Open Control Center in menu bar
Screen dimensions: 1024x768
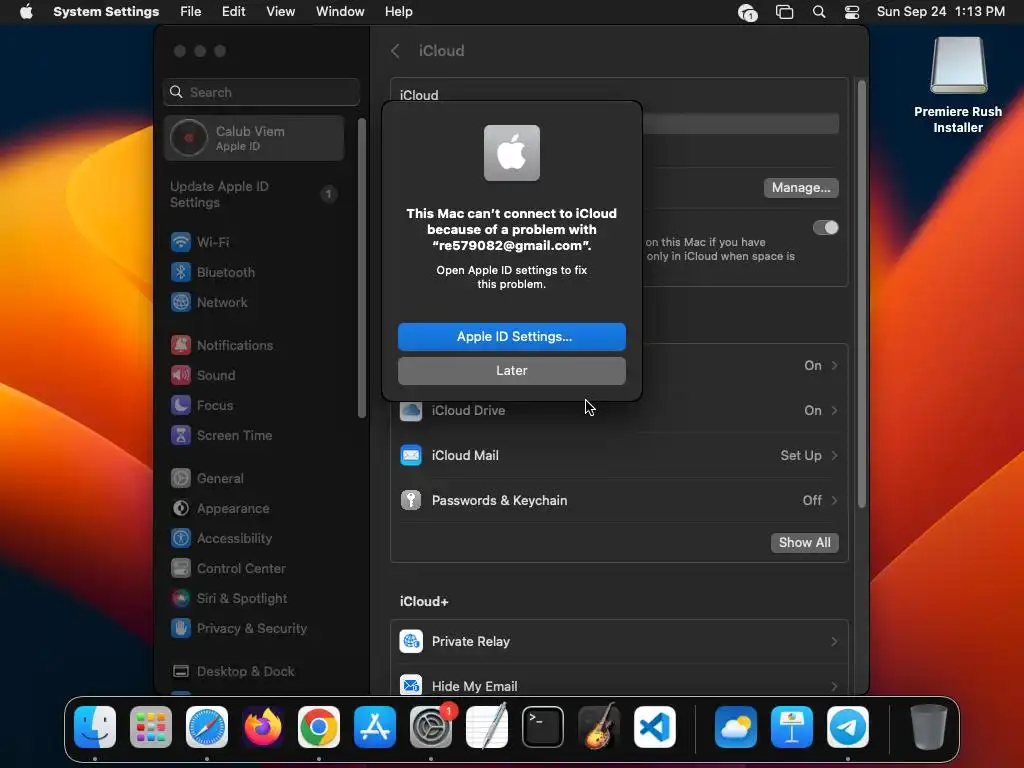pyautogui.click(x=852, y=12)
